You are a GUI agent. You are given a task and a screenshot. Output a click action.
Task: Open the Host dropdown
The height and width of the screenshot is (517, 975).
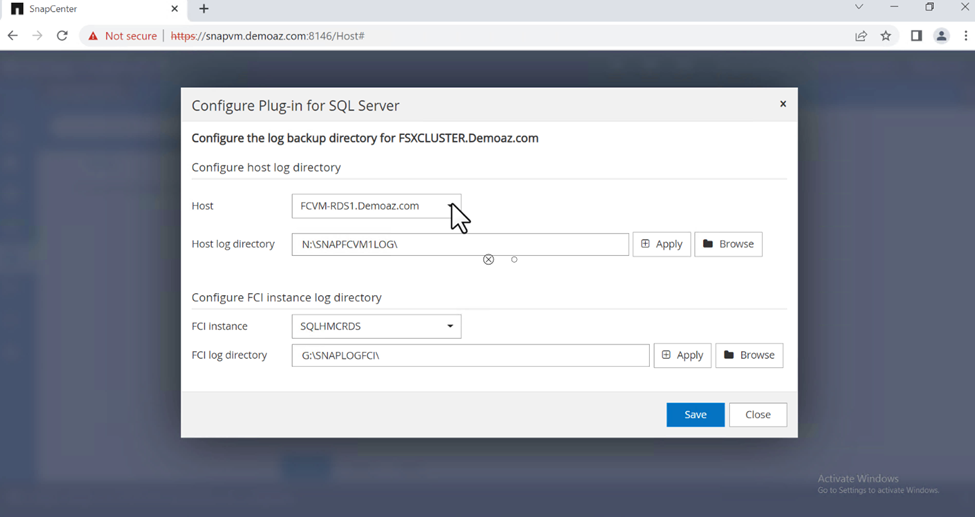[376, 206]
